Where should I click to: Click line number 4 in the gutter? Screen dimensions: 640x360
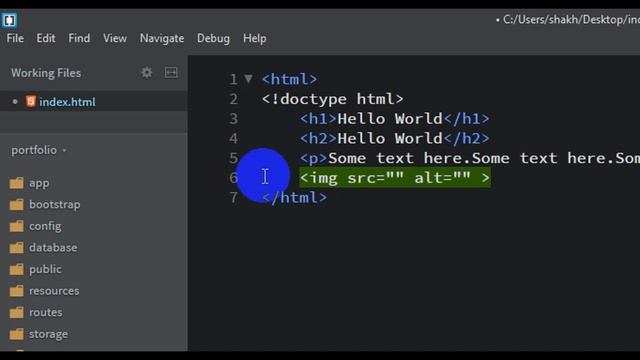pyautogui.click(x=233, y=138)
